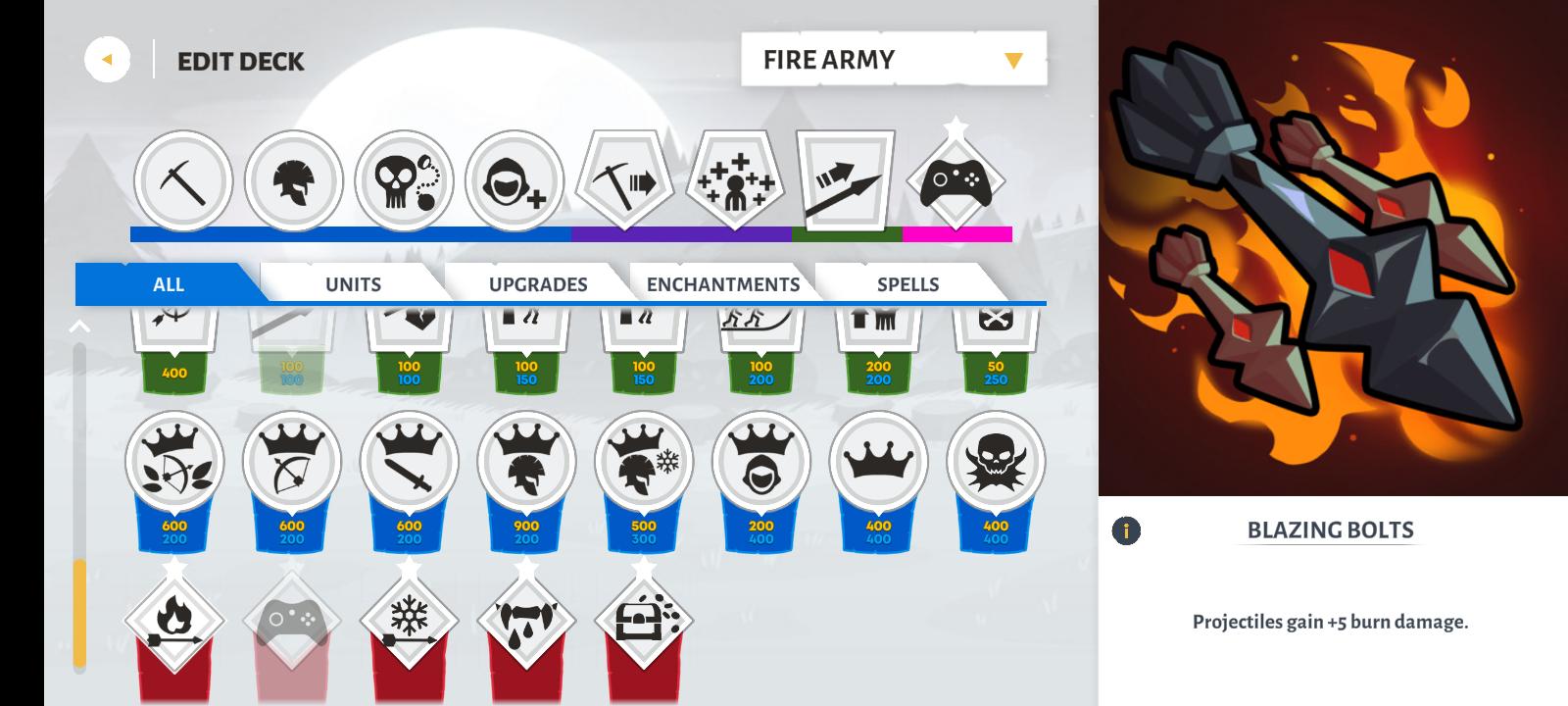Open Blazing Bolts info button
1568x706 pixels.
click(1126, 531)
